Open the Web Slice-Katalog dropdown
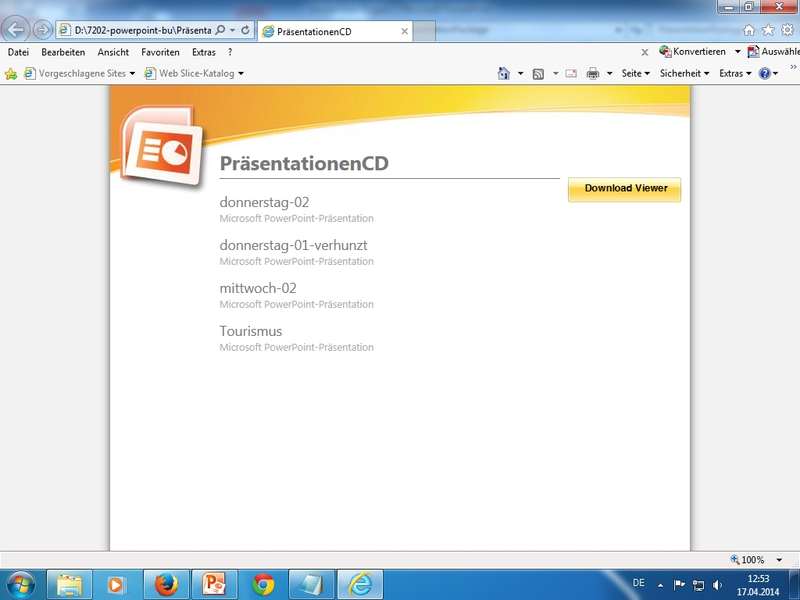 pyautogui.click(x=194, y=73)
